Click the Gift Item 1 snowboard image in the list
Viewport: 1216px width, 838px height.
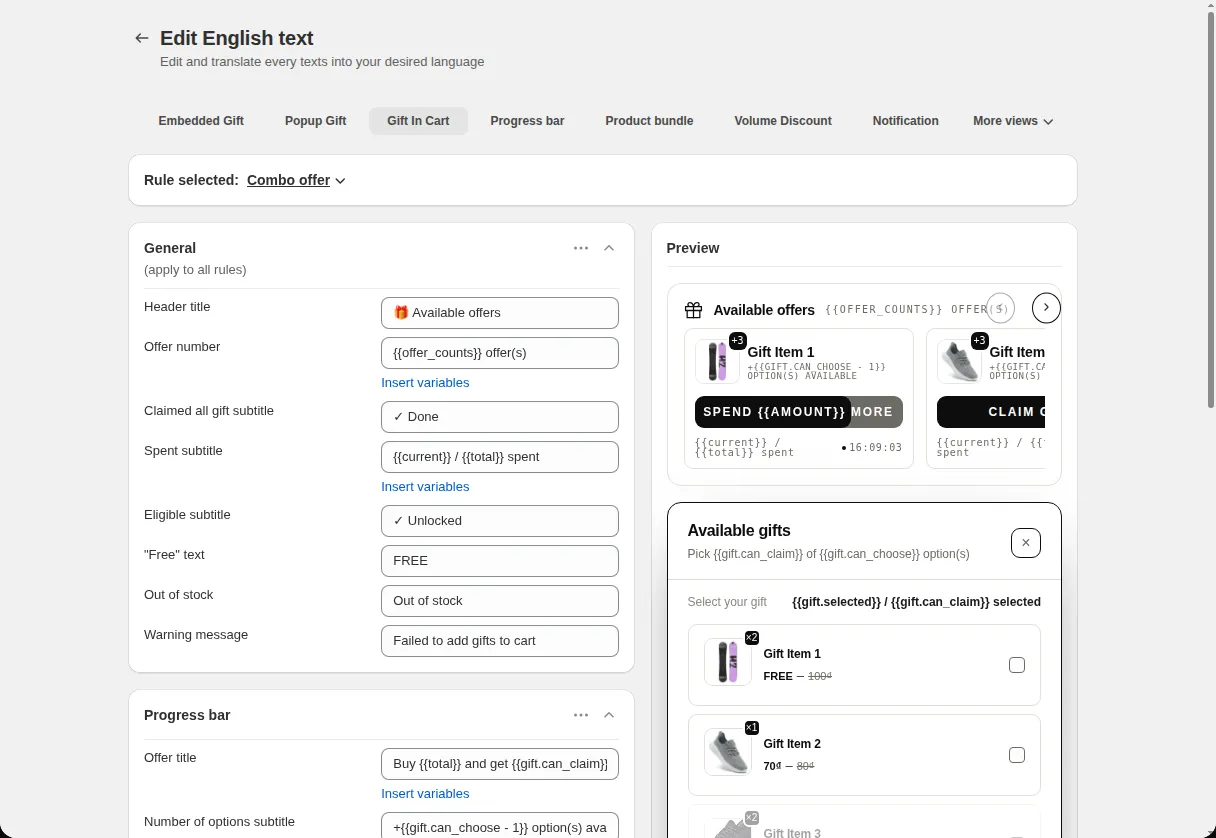click(727, 662)
